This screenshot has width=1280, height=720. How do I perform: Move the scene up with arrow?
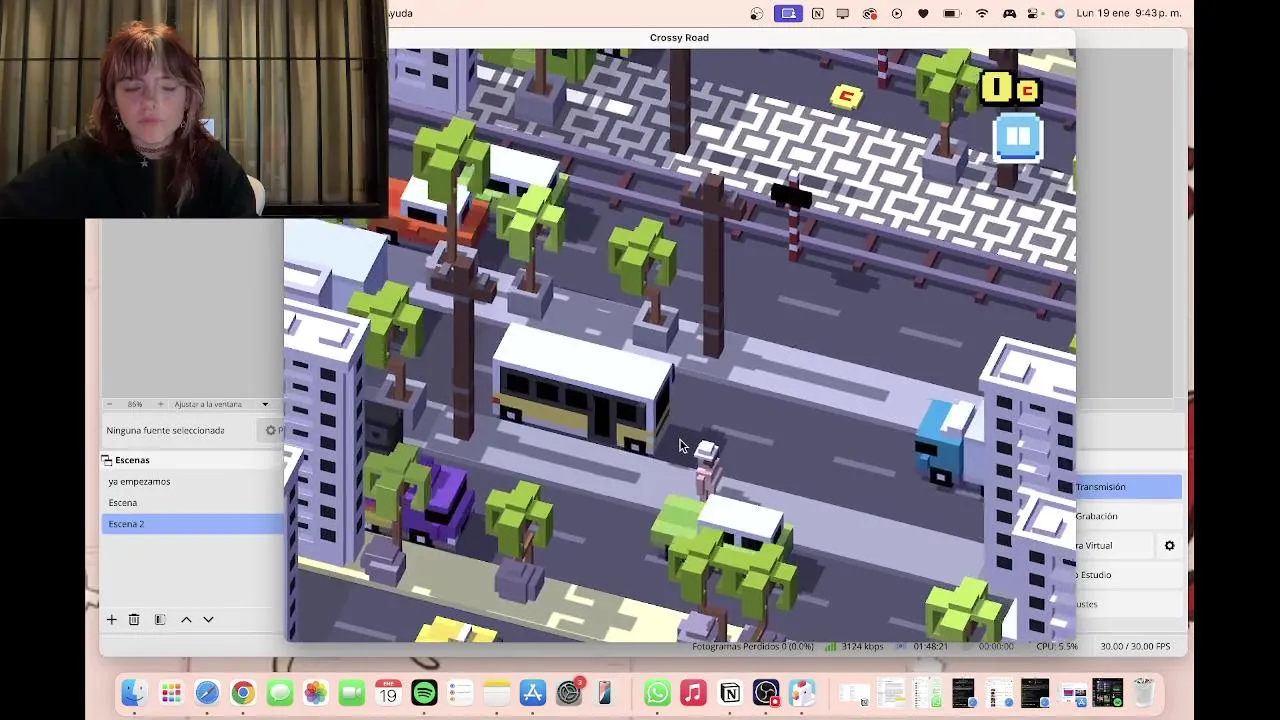click(x=186, y=619)
